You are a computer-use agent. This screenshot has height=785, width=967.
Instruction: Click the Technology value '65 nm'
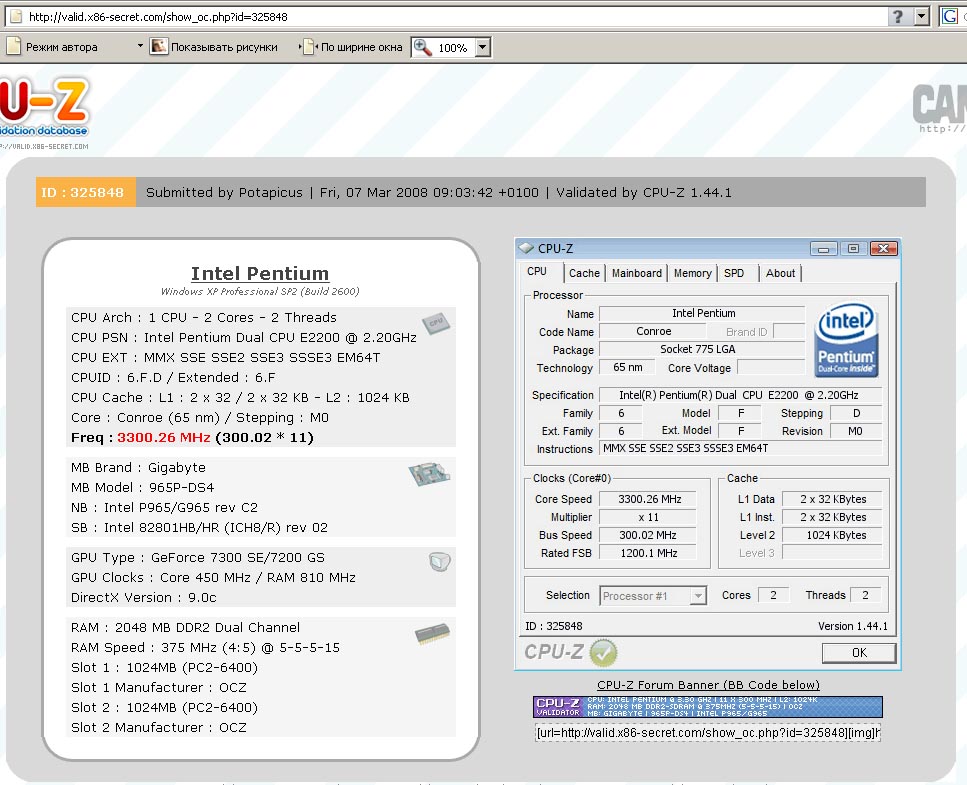pyautogui.click(x=627, y=367)
